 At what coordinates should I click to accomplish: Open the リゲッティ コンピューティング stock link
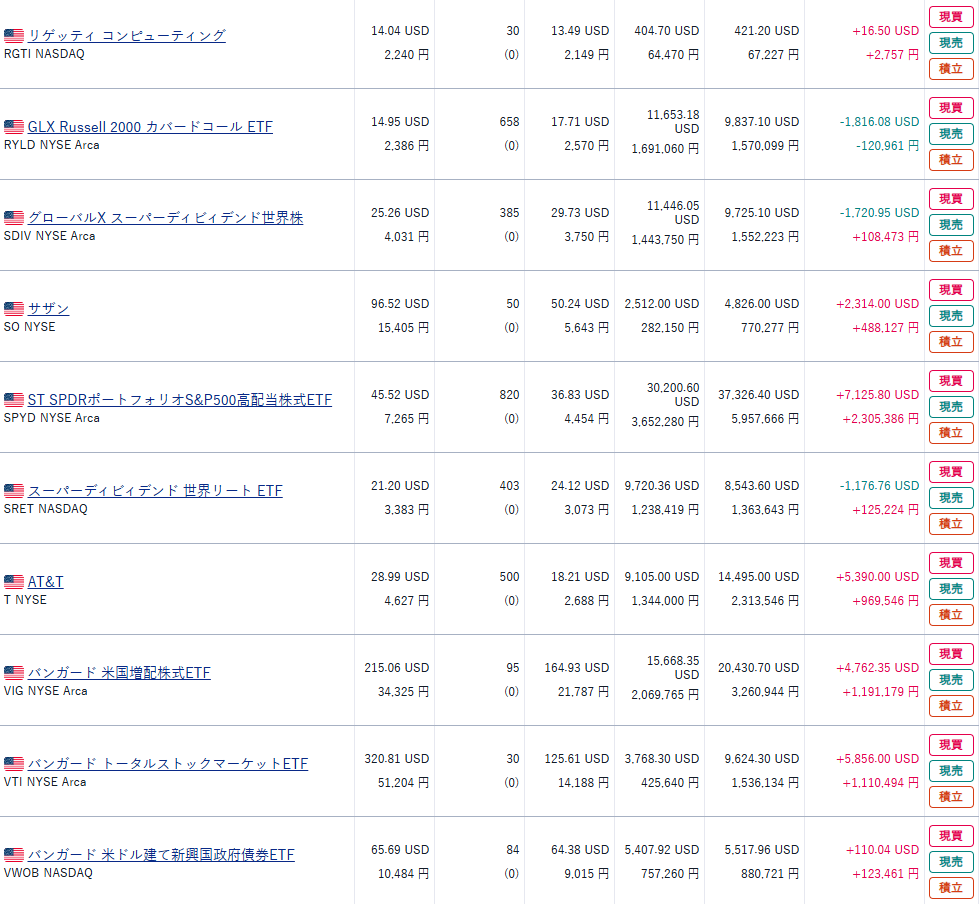pos(126,36)
